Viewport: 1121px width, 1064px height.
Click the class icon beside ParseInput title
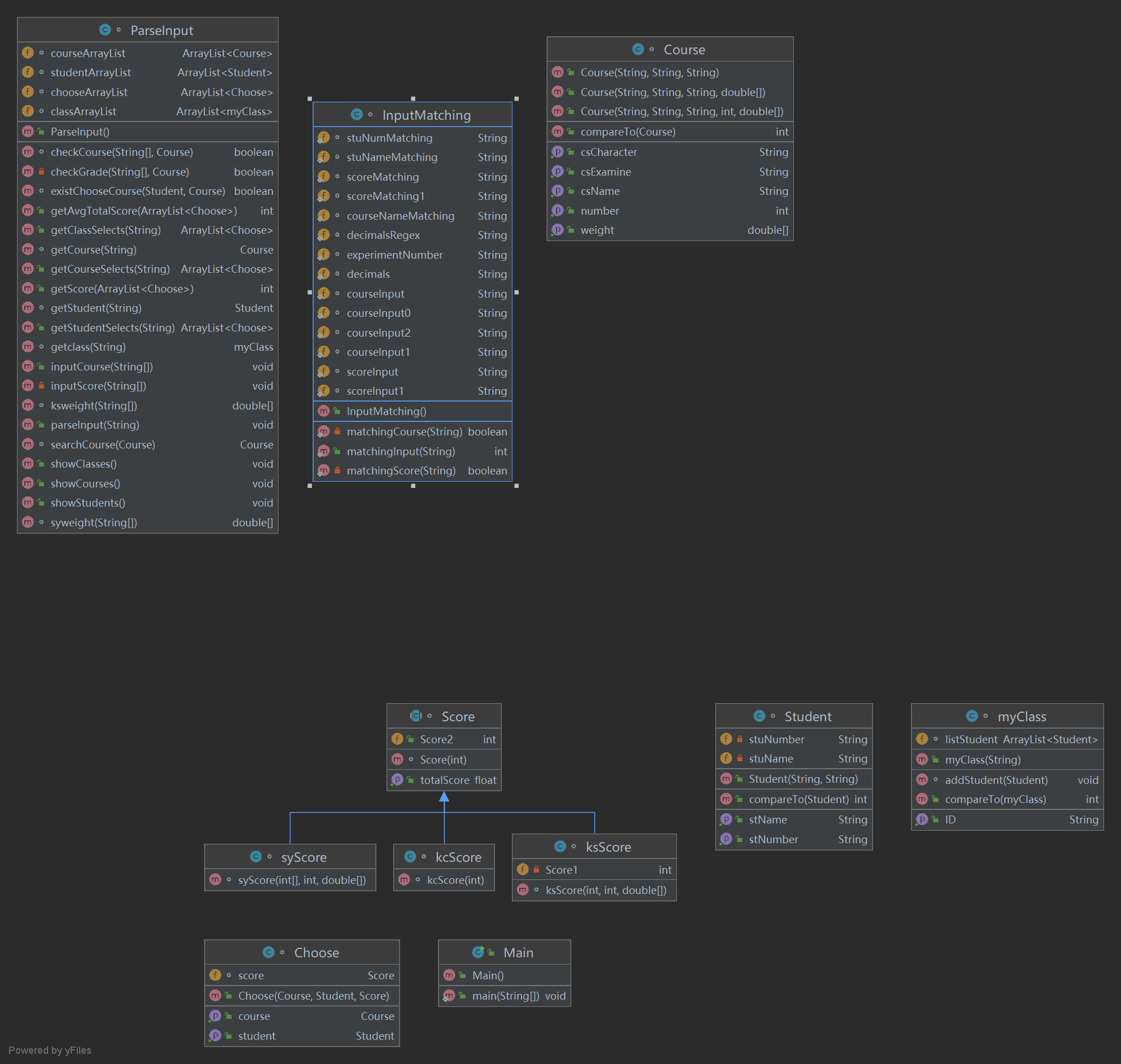(105, 30)
